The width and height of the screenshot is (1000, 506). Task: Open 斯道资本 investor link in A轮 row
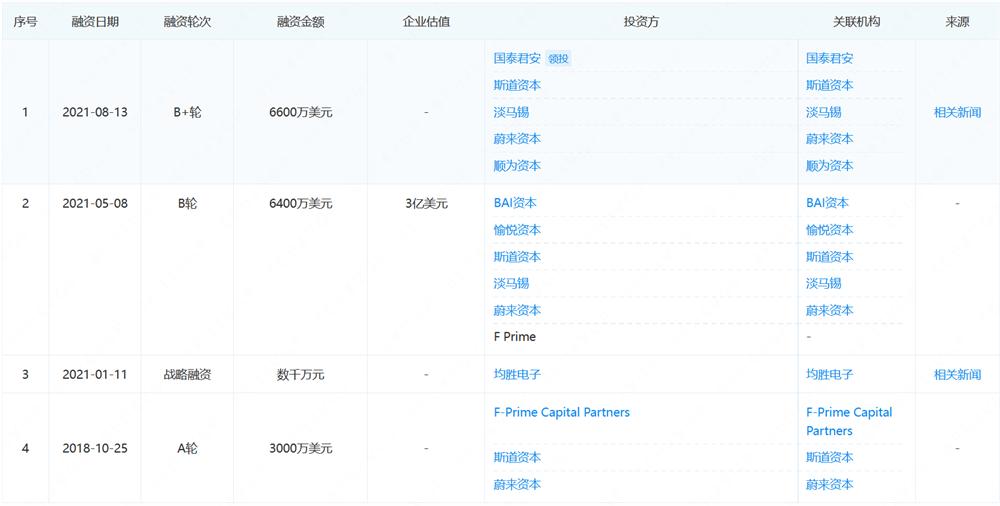coord(517,458)
